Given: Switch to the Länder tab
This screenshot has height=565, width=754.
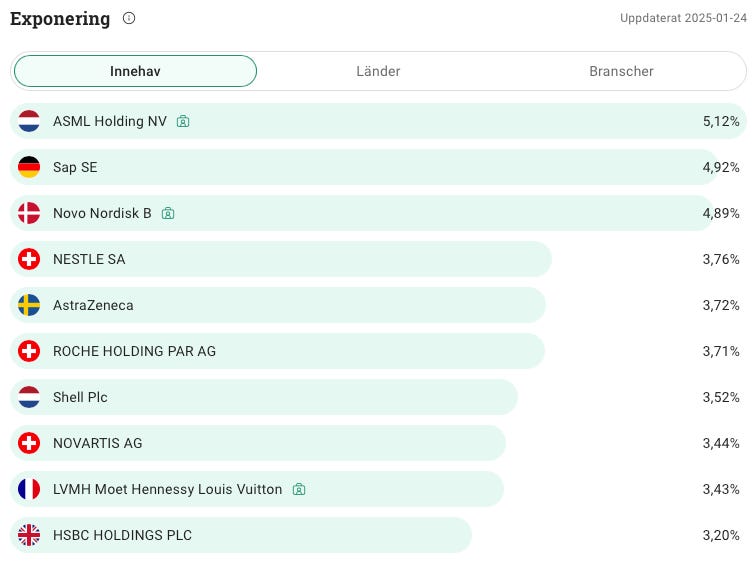Looking at the screenshot, I should tap(378, 71).
